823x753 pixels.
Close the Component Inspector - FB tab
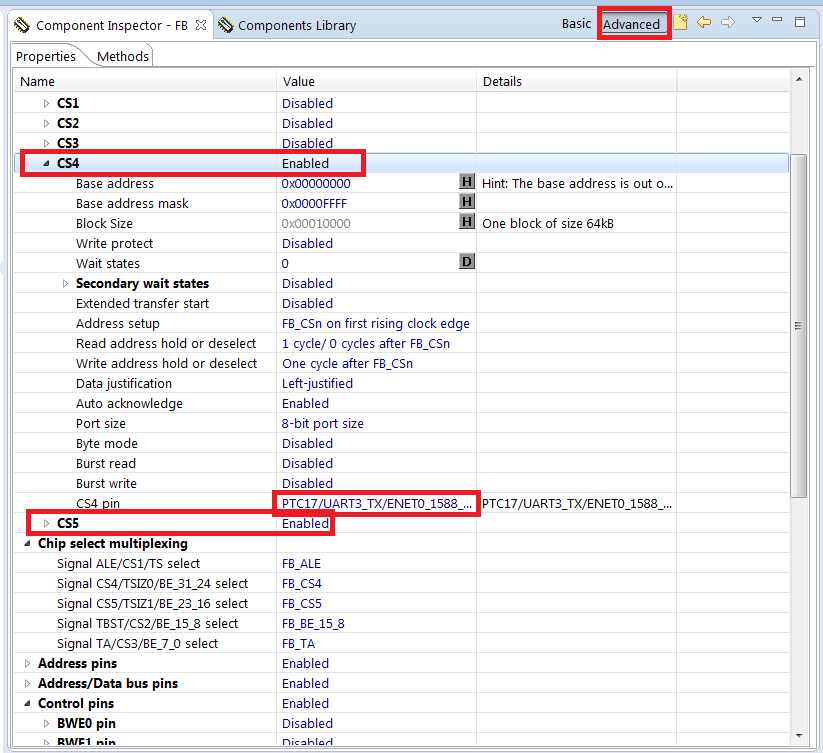tap(201, 25)
